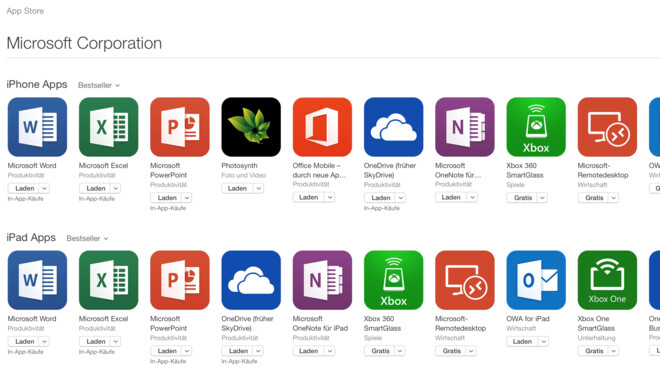The height and width of the screenshot is (390, 660).
Task: Open Microsoft-Remotedesktop icon in iPhone Apps
Action: (x=607, y=127)
